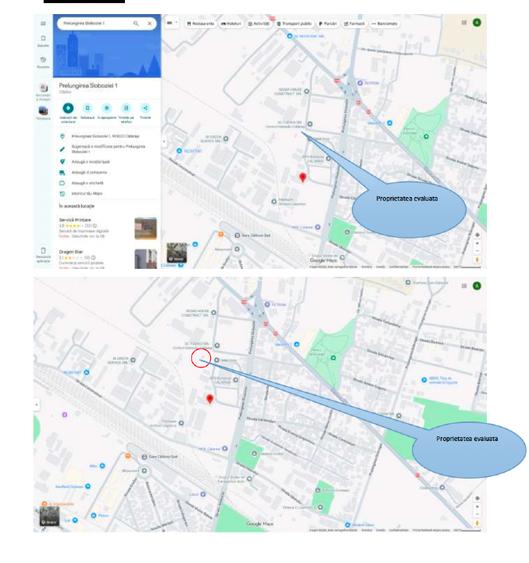The height and width of the screenshot is (563, 529).
Task: Select the Restaurante filter chip
Action: click(x=201, y=24)
